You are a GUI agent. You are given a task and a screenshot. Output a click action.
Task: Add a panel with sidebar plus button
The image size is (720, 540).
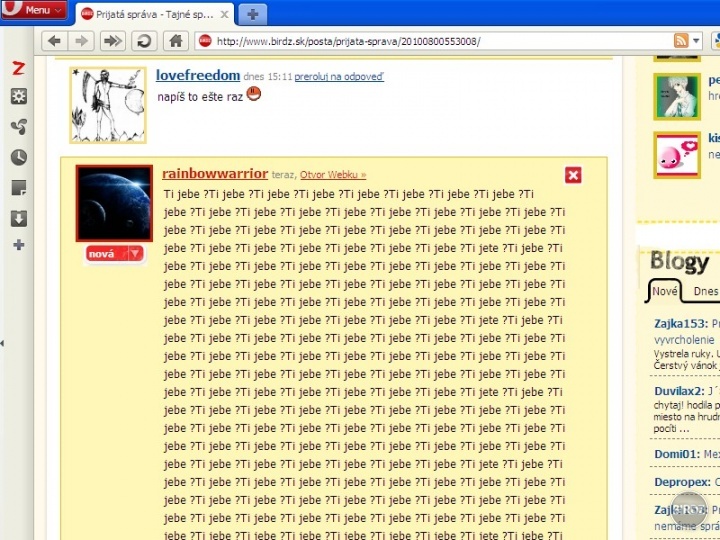18,245
